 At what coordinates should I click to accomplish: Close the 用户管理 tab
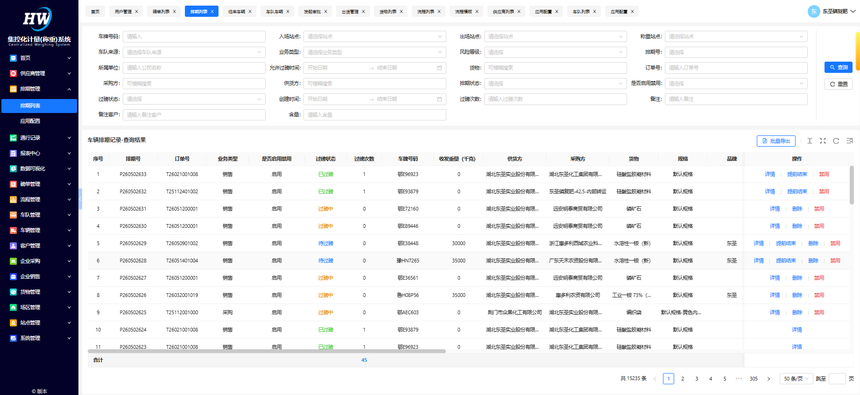pos(137,11)
